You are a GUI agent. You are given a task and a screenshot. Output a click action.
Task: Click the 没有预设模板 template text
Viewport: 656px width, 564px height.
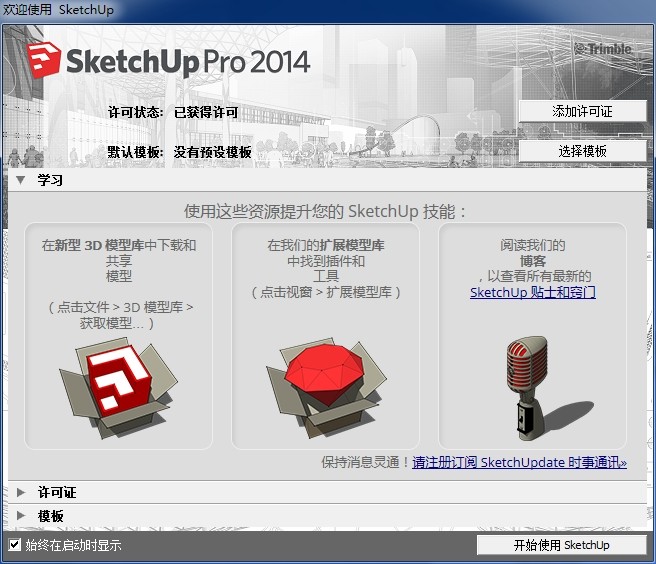click(213, 152)
